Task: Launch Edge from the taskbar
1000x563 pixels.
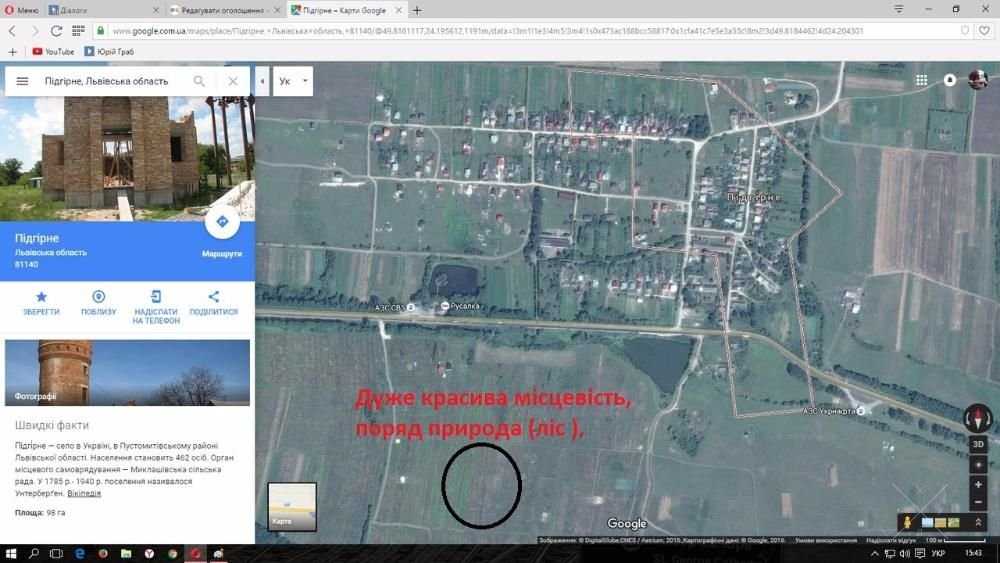Action: click(80, 553)
